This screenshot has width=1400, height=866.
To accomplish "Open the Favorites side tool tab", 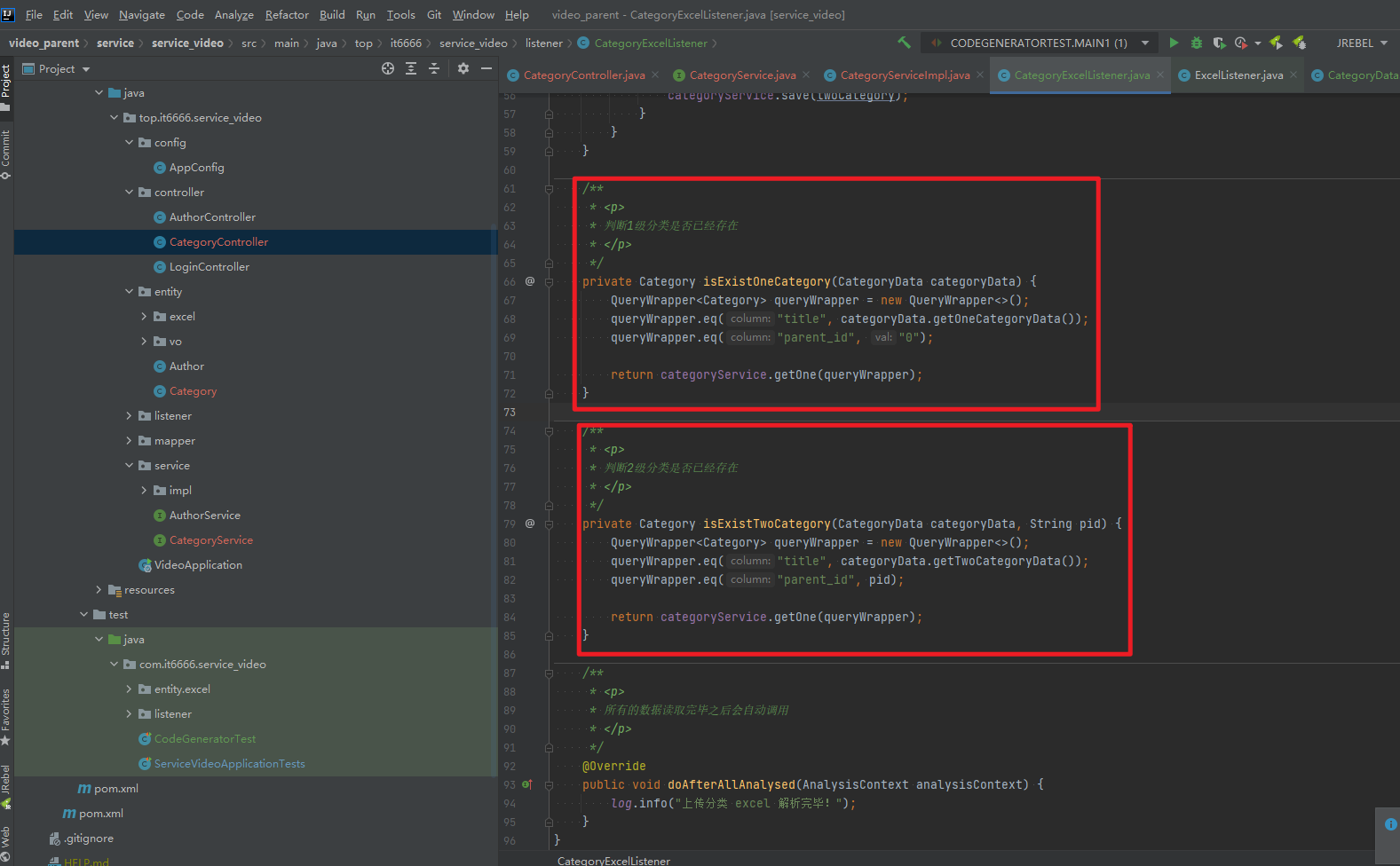I will pos(6,717).
